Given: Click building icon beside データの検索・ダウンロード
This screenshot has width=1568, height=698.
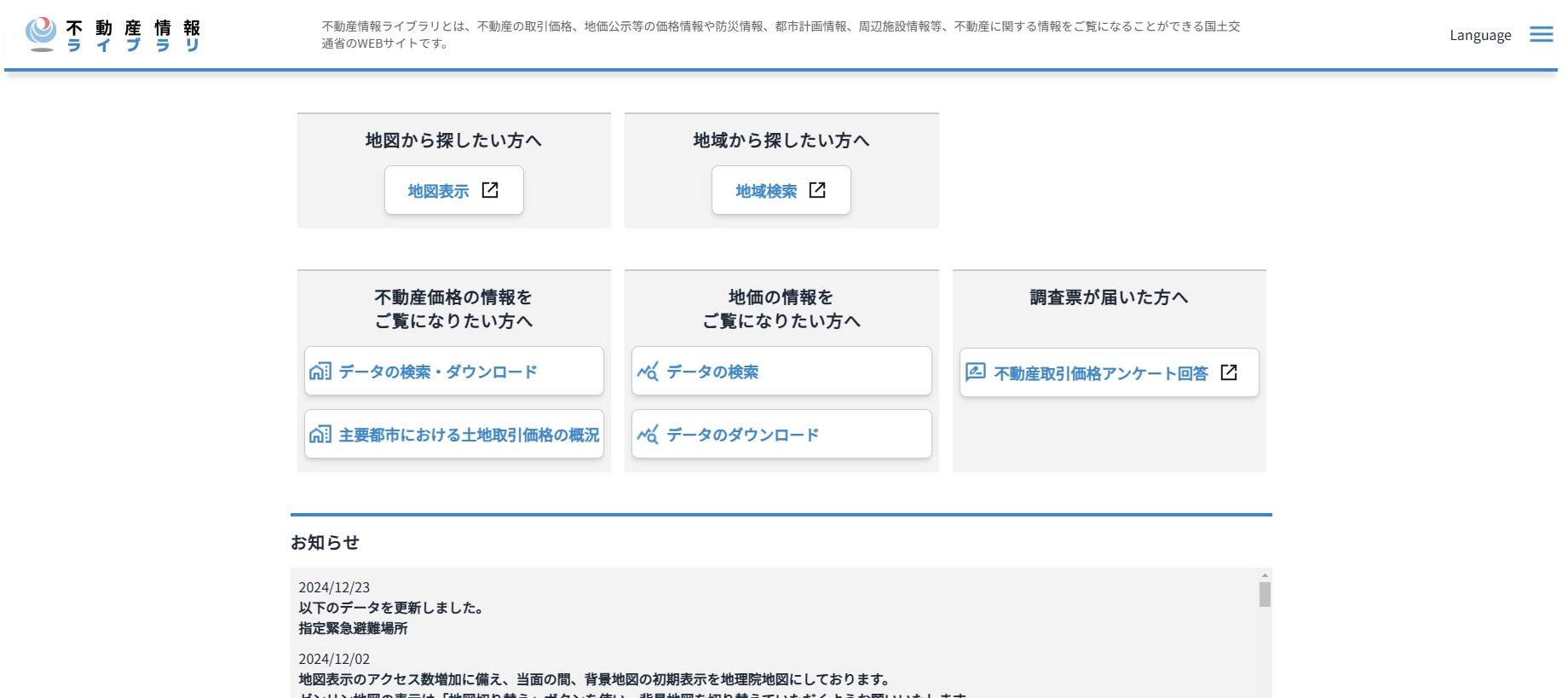Looking at the screenshot, I should click(x=320, y=371).
